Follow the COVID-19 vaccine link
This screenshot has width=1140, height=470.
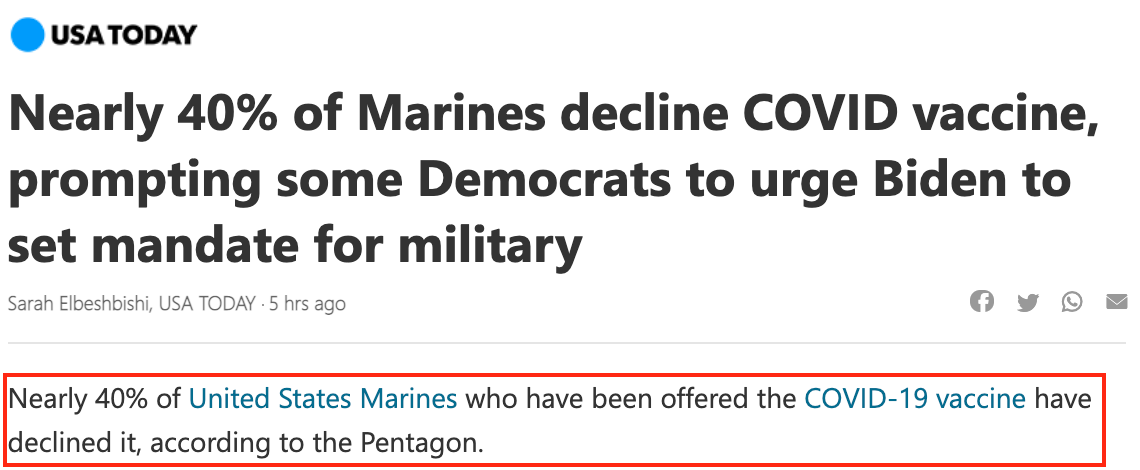click(x=915, y=400)
